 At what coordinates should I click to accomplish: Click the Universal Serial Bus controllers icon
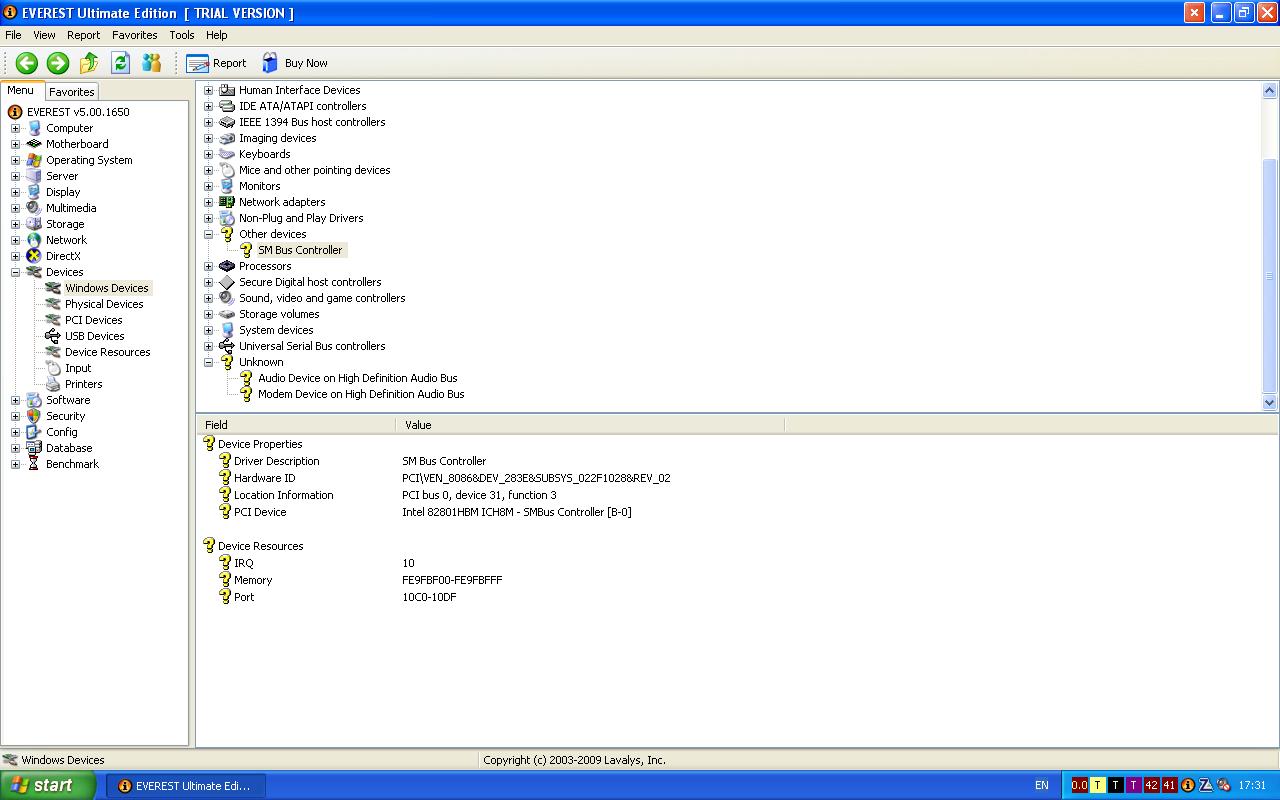click(227, 346)
